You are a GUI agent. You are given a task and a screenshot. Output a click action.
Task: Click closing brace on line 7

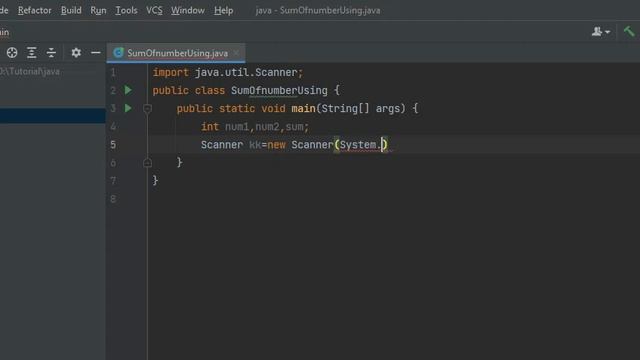click(x=155, y=180)
